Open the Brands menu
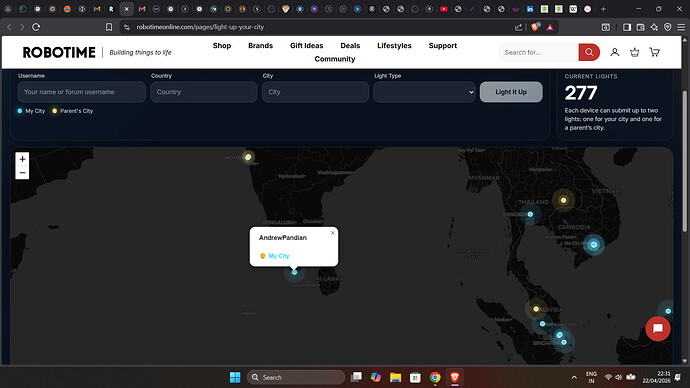Image resolution: width=690 pixels, height=388 pixels. (261, 45)
